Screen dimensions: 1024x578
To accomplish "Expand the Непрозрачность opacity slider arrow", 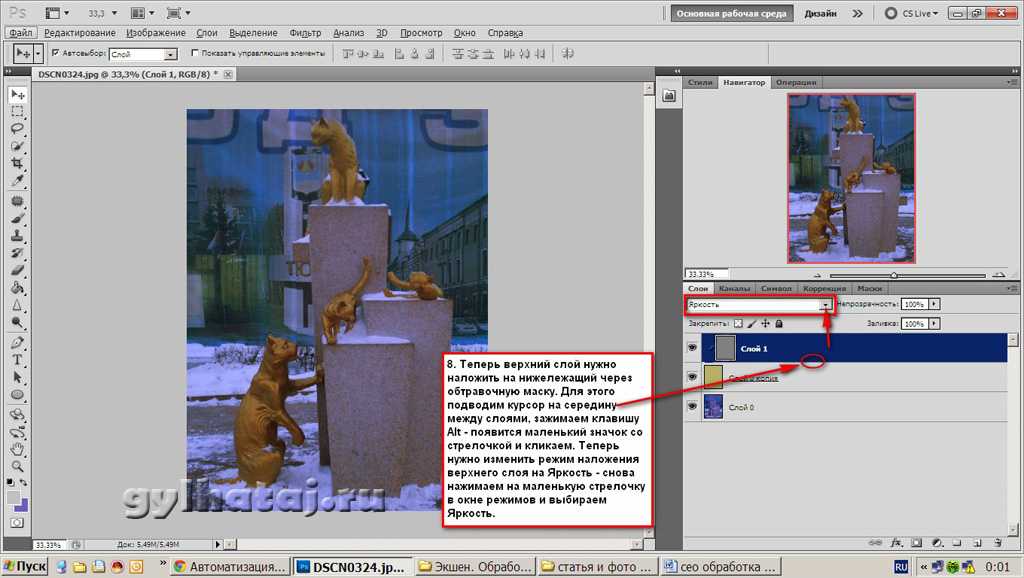I will [934, 304].
